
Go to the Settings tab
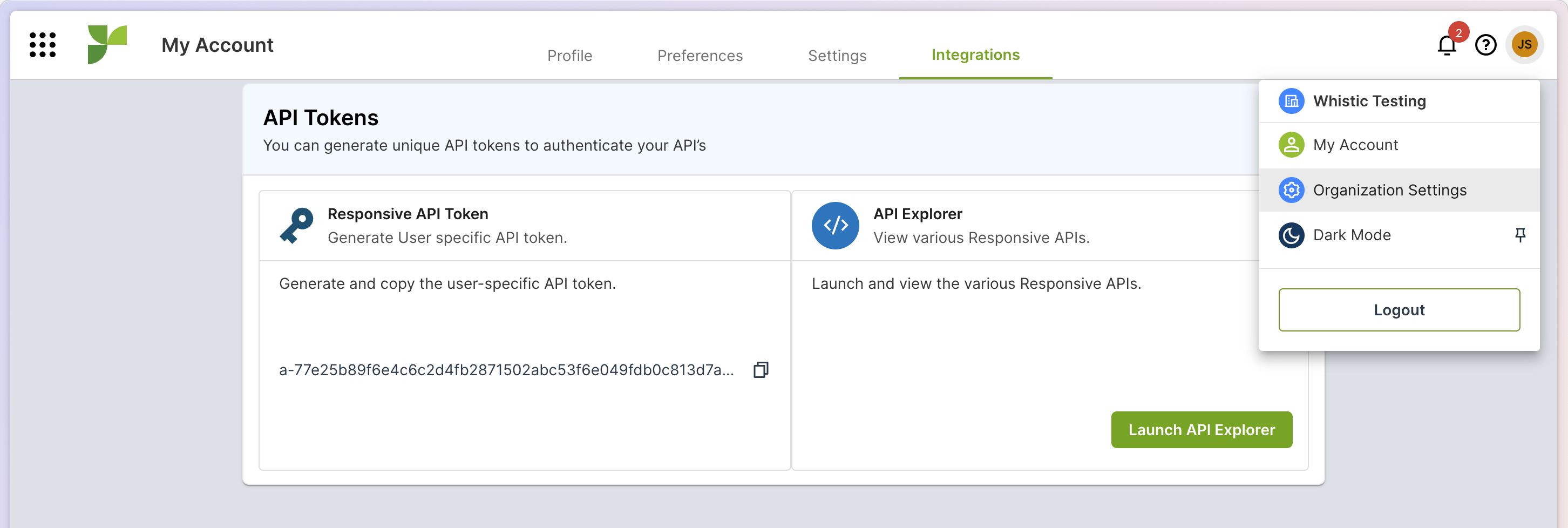[x=837, y=56]
